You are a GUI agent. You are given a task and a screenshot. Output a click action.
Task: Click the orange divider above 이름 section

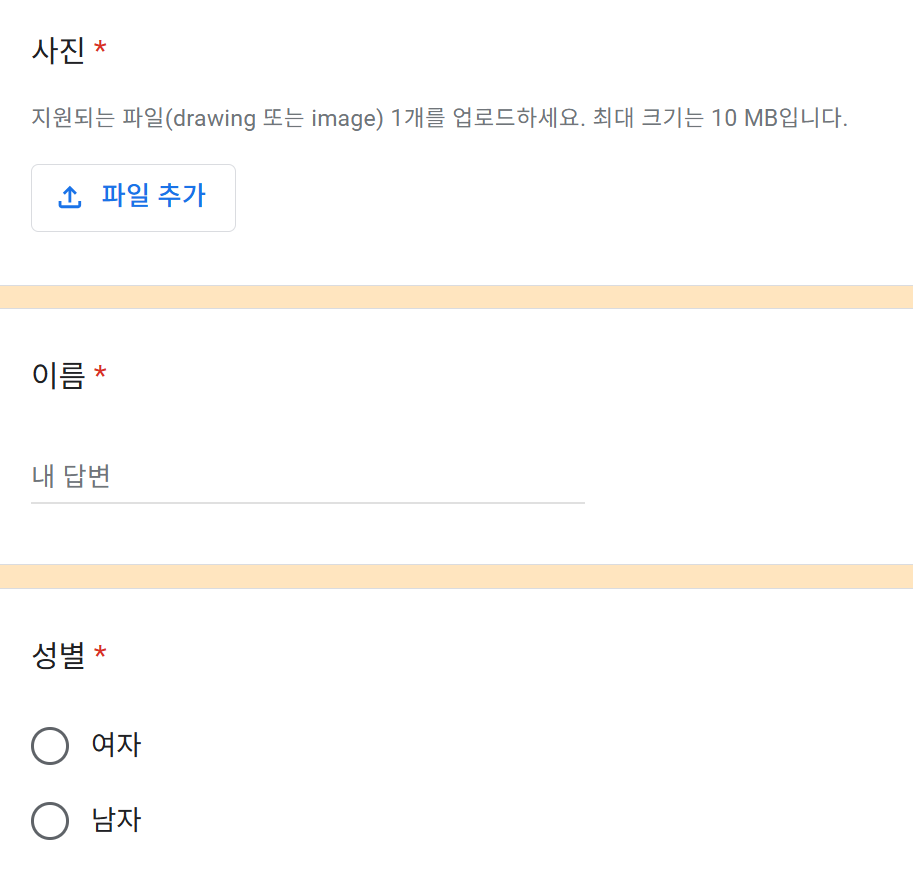pyautogui.click(x=456, y=295)
